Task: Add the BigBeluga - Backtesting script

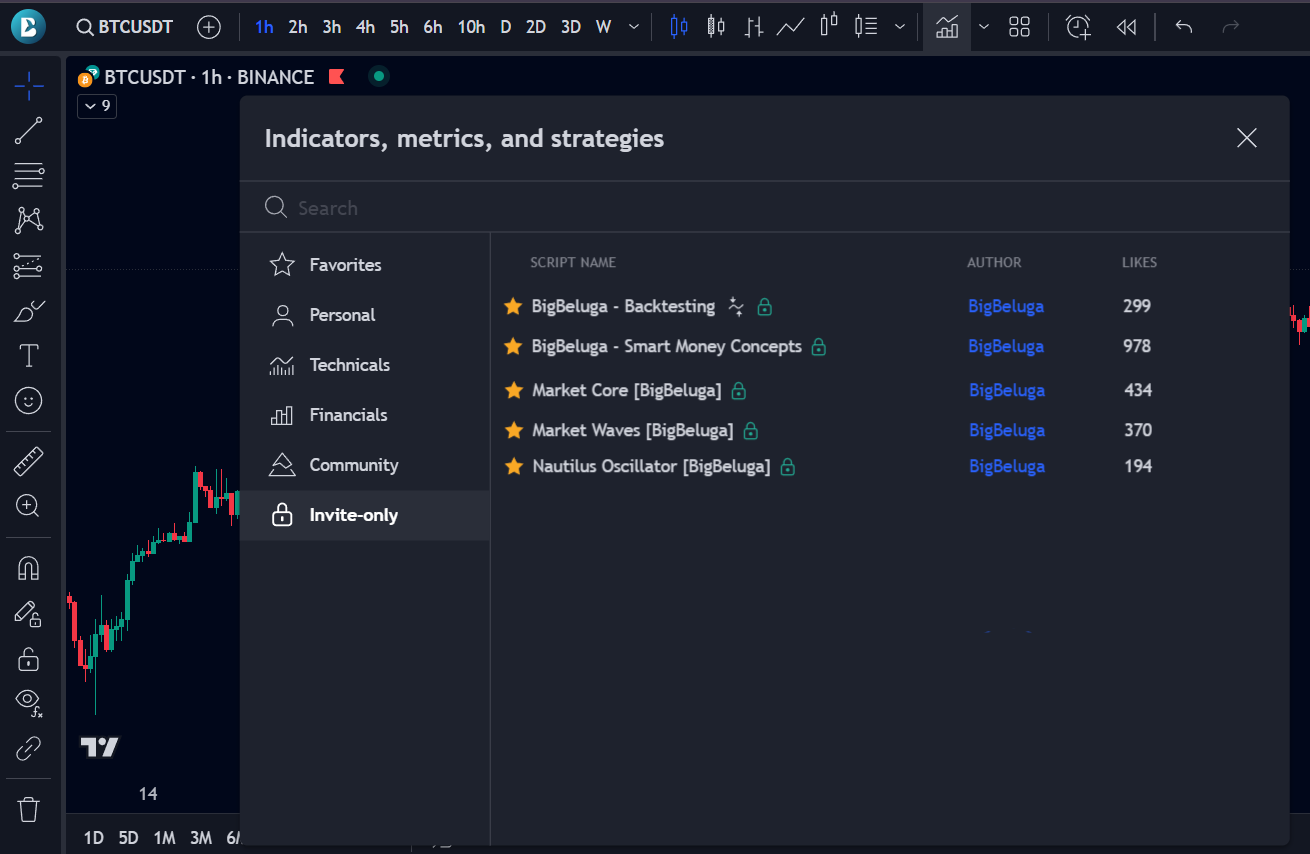Action: pyautogui.click(x=623, y=306)
